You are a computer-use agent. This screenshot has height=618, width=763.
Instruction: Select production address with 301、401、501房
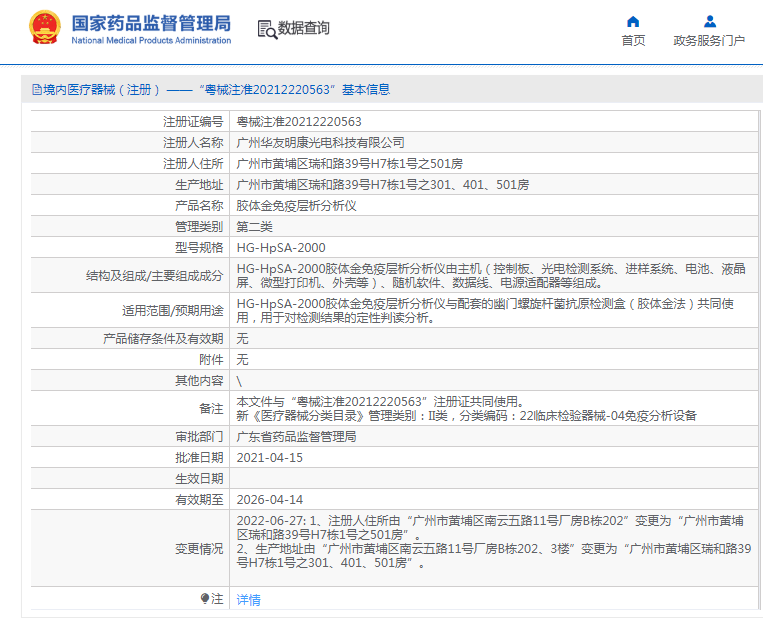click(x=383, y=185)
